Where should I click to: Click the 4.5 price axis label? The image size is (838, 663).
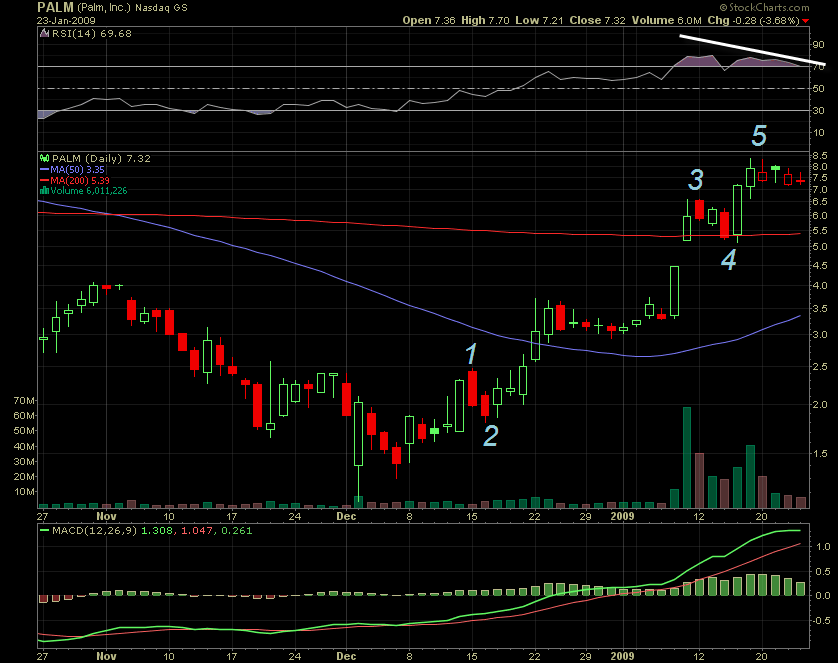pos(820,266)
